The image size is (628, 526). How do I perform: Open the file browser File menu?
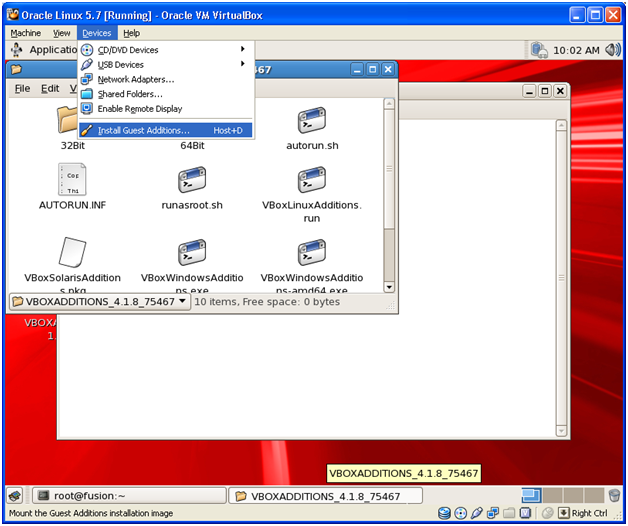[x=22, y=88]
